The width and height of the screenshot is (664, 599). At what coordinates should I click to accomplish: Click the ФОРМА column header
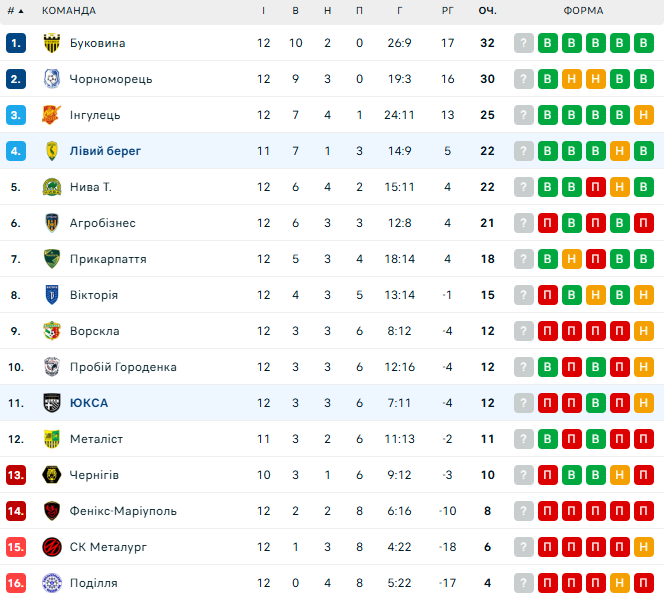pyautogui.click(x=583, y=11)
